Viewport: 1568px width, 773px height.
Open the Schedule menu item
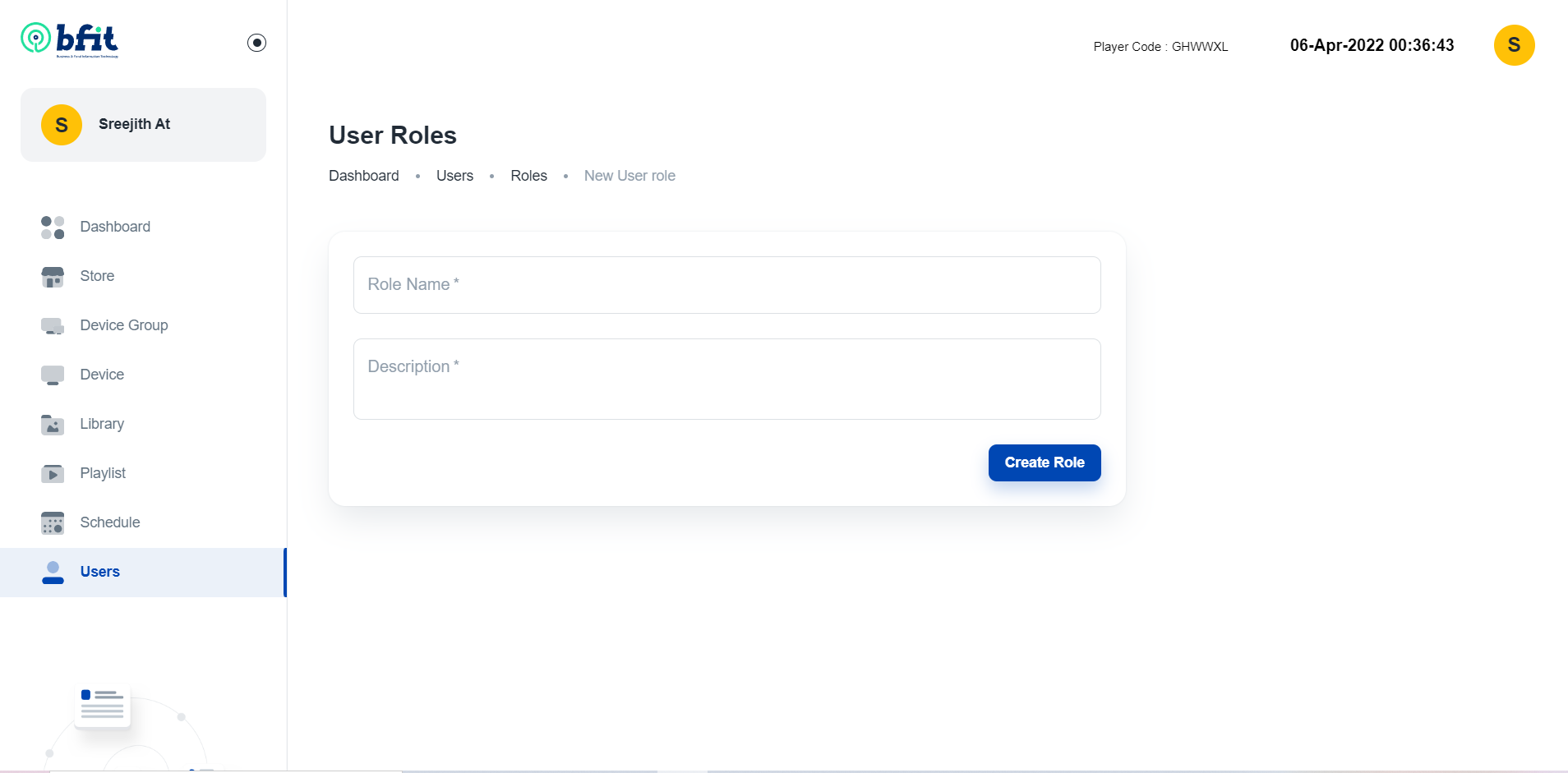click(143, 522)
